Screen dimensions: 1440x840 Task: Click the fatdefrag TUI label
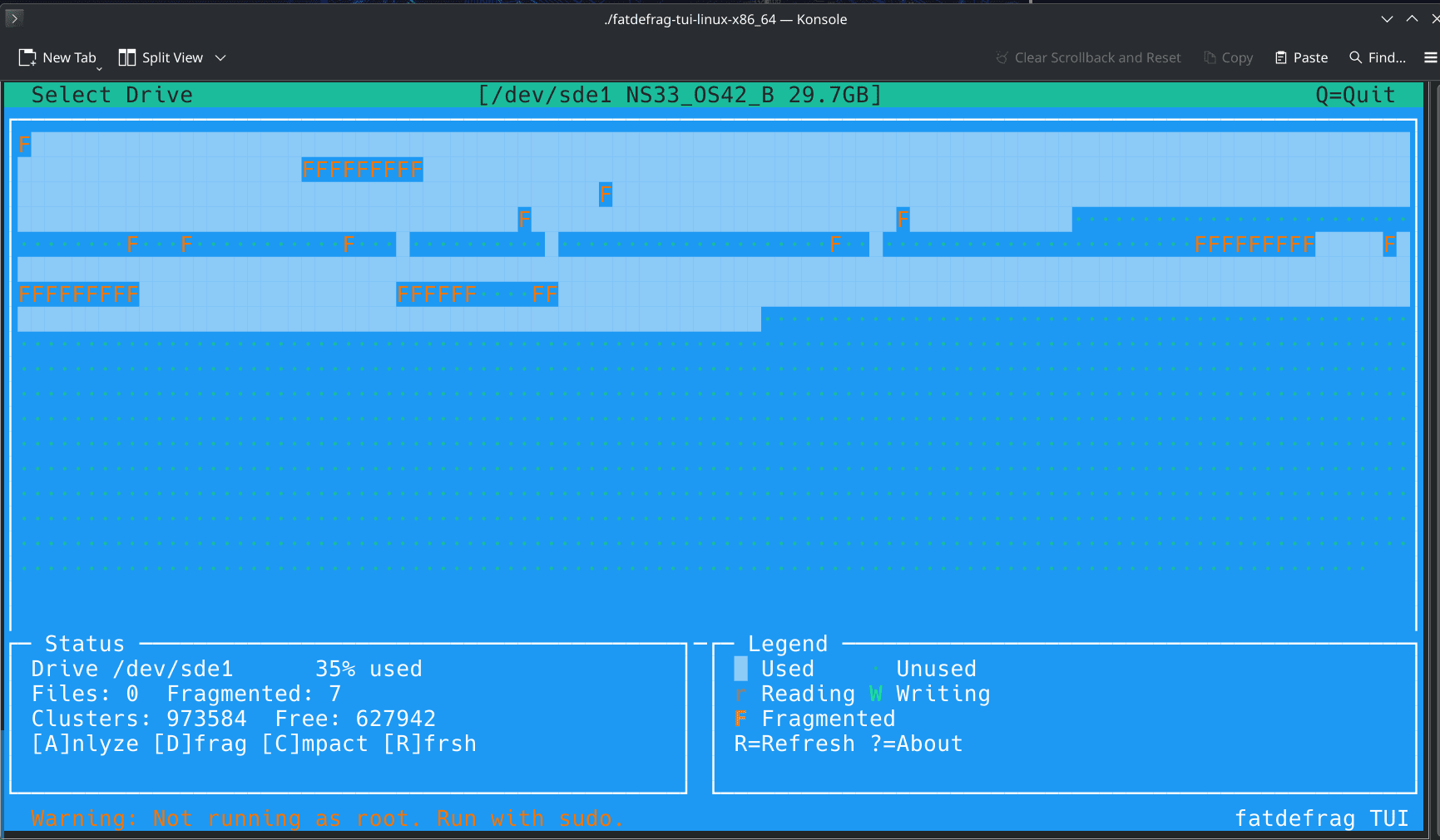[x=1321, y=818]
